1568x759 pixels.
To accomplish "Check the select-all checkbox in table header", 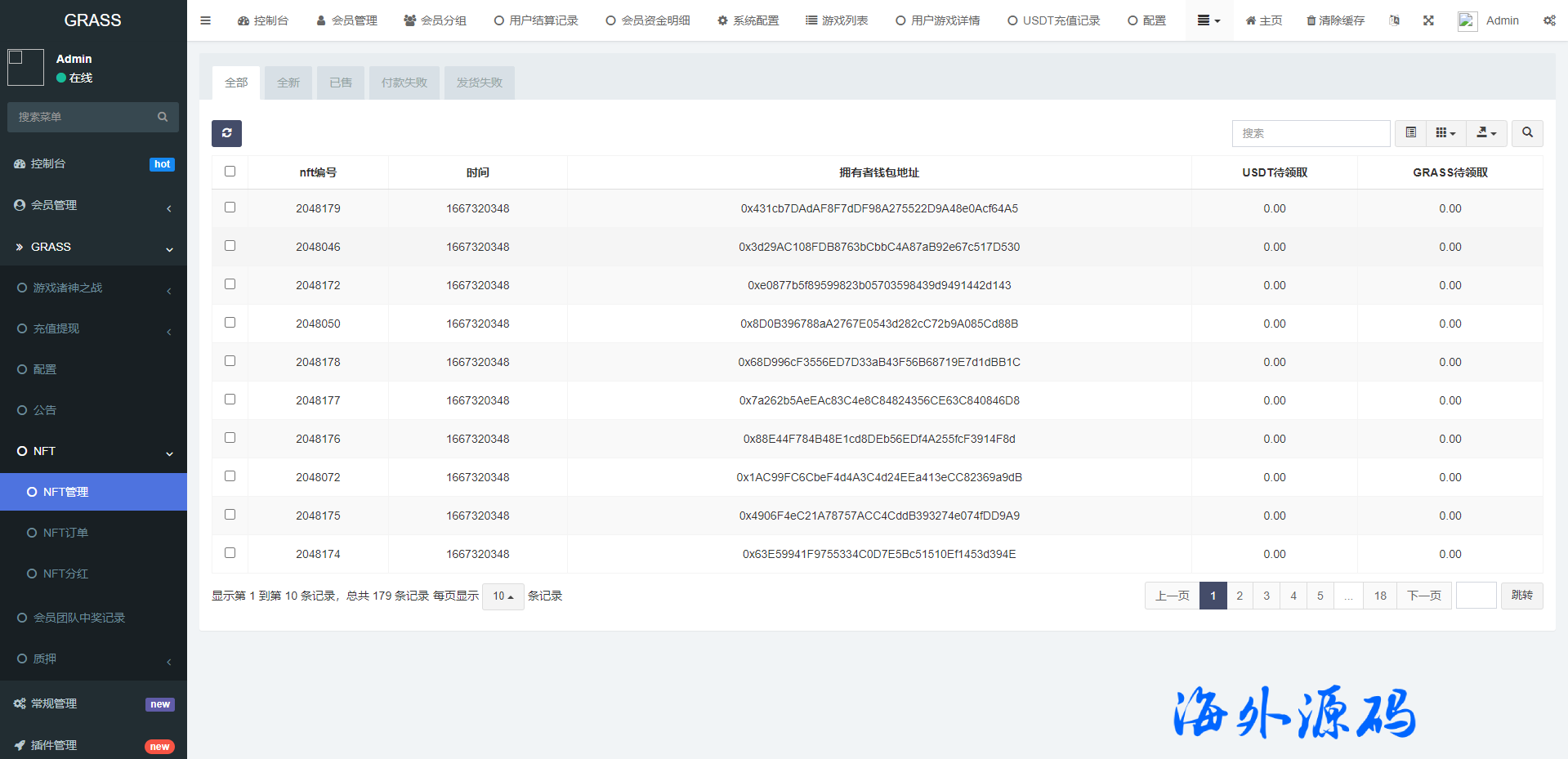I will tap(230, 172).
